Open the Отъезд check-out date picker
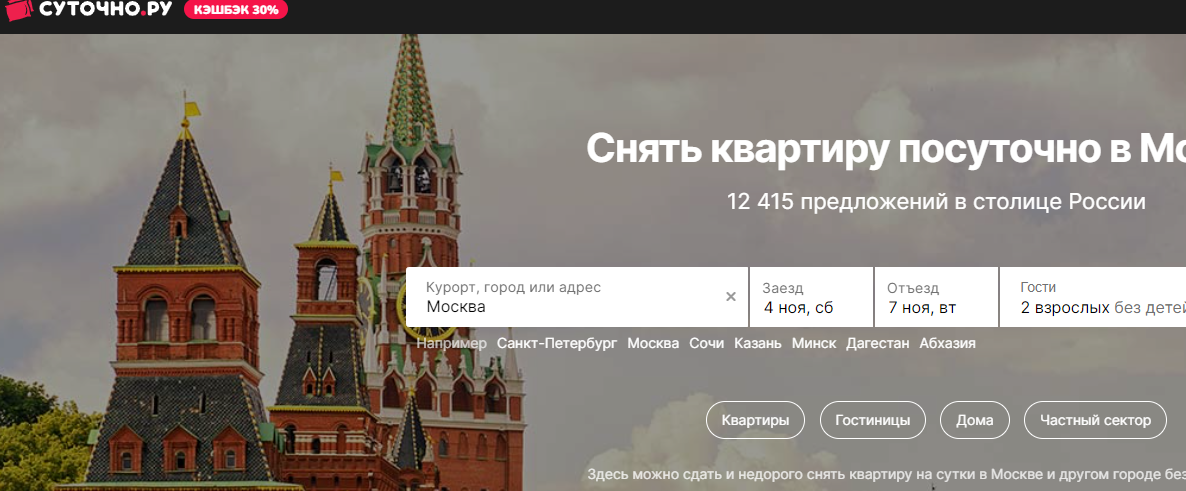This screenshot has height=491, width=1186. coord(936,297)
